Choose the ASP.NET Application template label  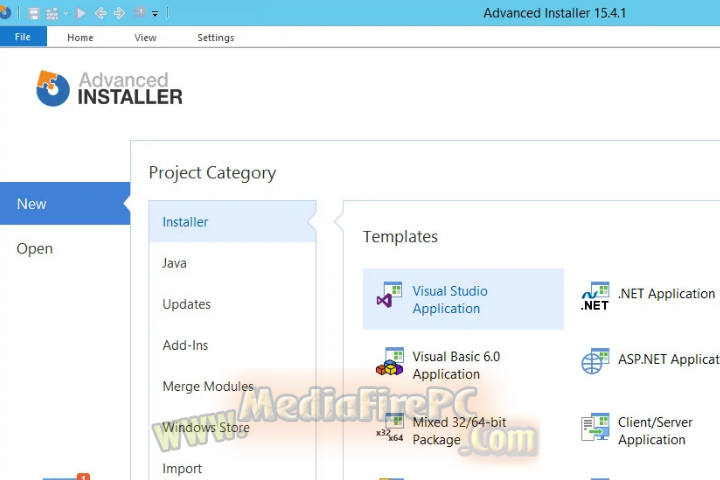[669, 359]
